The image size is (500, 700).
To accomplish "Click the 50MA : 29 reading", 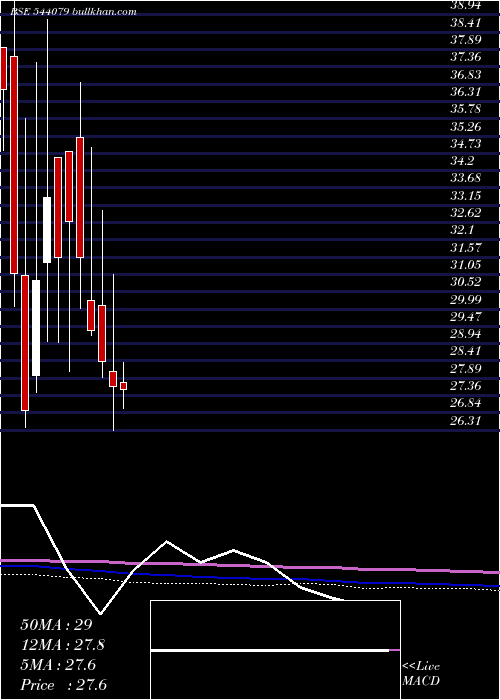I will click(x=56, y=625).
